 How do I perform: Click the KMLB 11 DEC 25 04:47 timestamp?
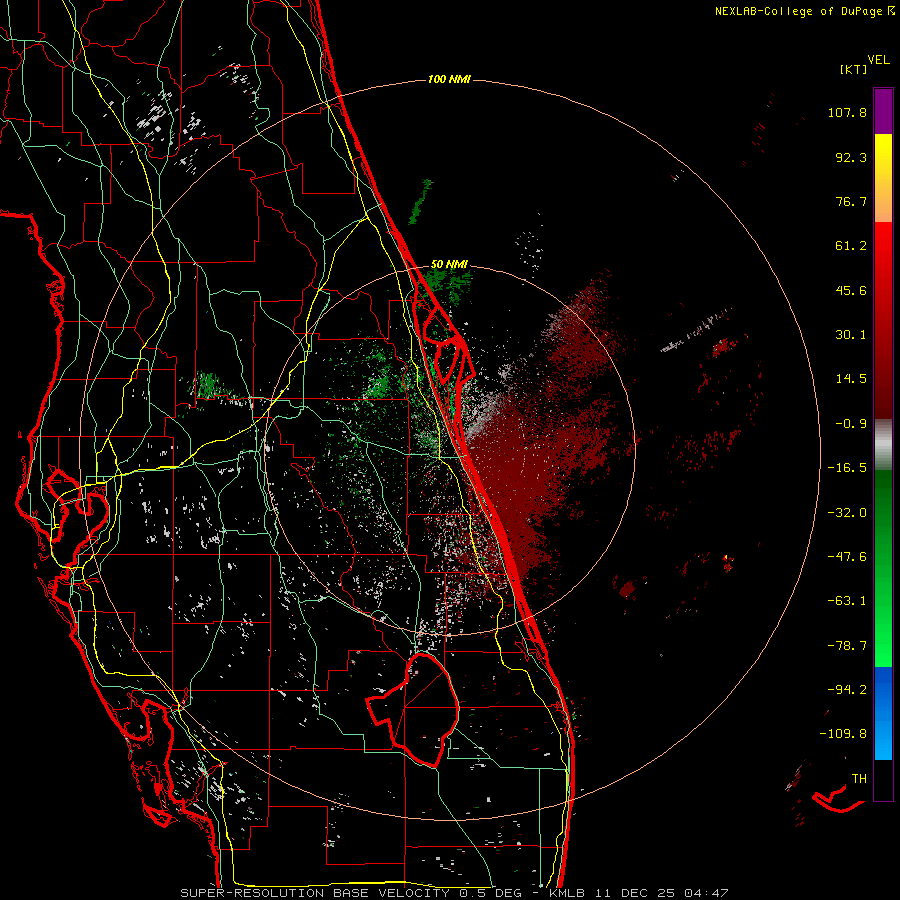coord(639,893)
